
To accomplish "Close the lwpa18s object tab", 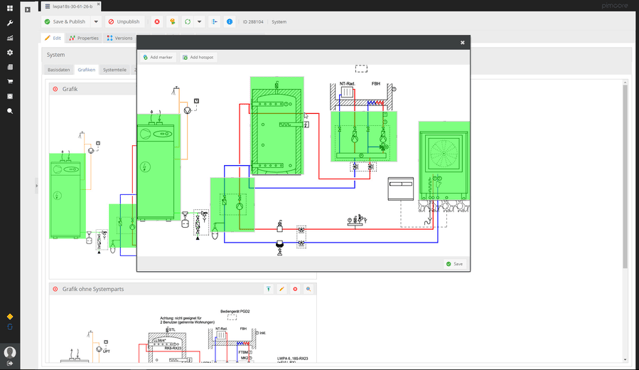I will (x=98, y=4).
